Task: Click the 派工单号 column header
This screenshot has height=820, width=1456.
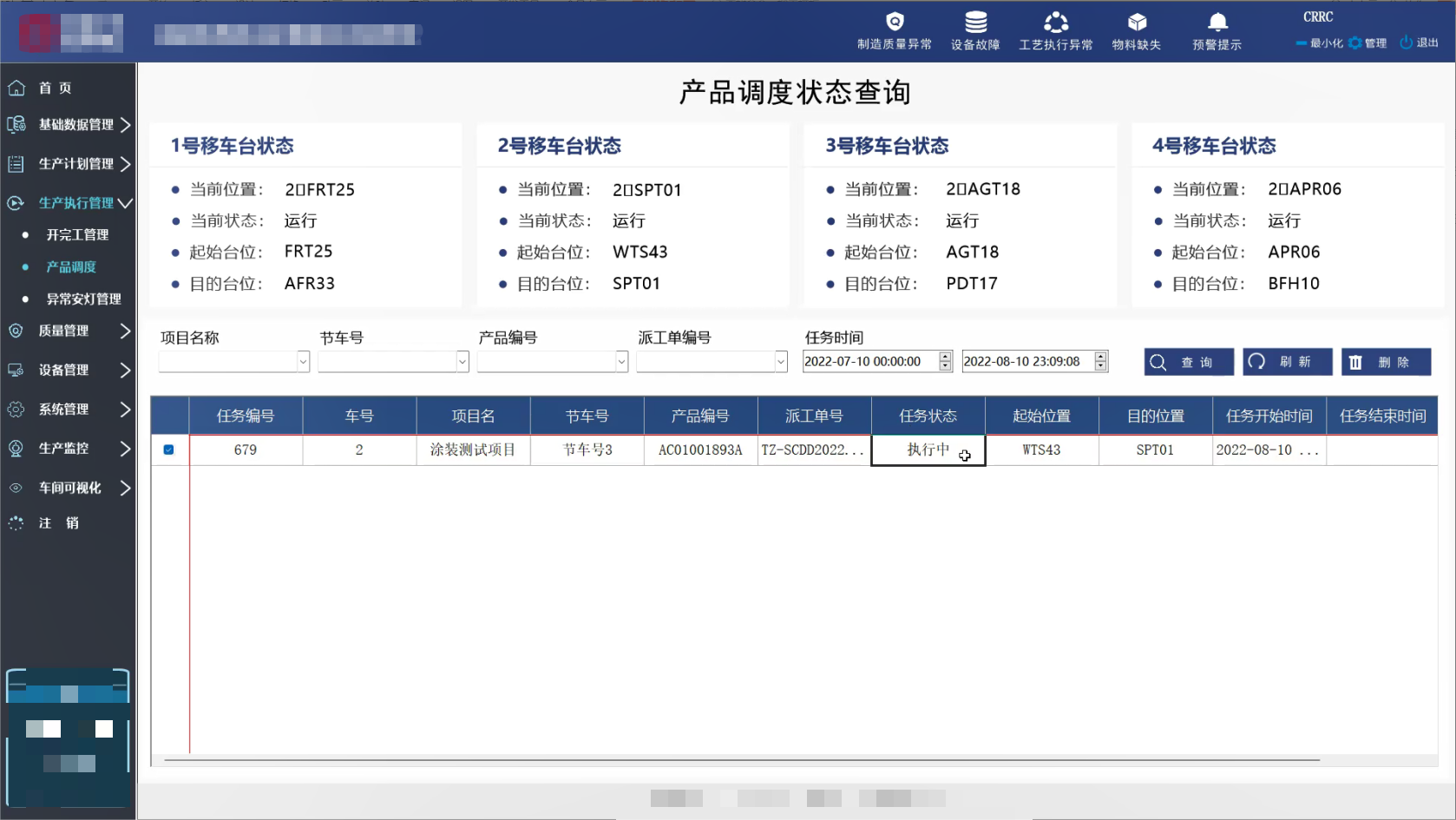Action: pos(814,416)
